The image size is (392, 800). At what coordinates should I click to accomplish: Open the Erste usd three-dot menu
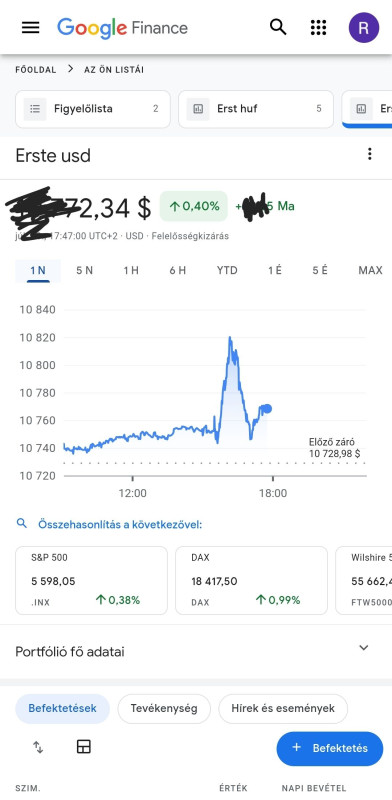pos(370,154)
